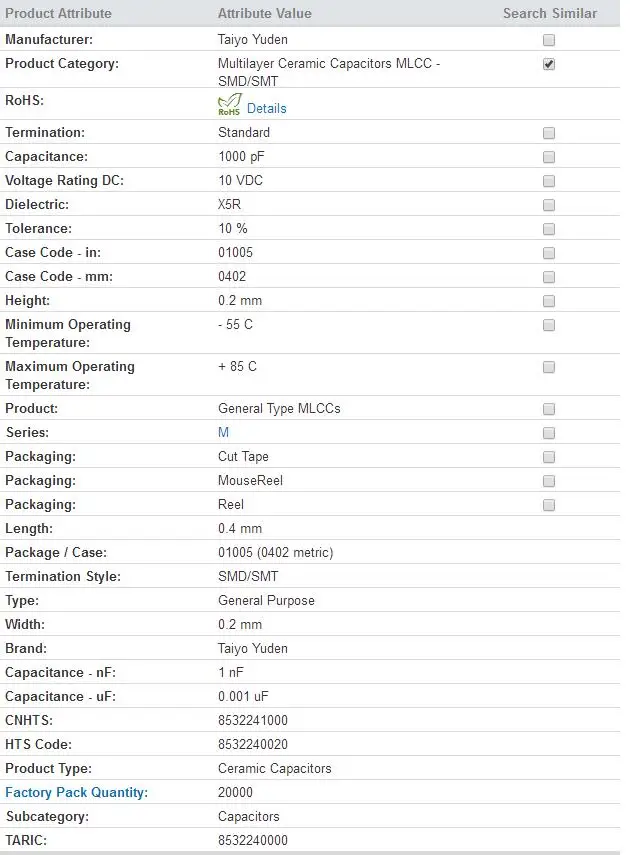Select the General Type MLCCs product checkbox
This screenshot has width=630, height=855.
pyautogui.click(x=549, y=409)
